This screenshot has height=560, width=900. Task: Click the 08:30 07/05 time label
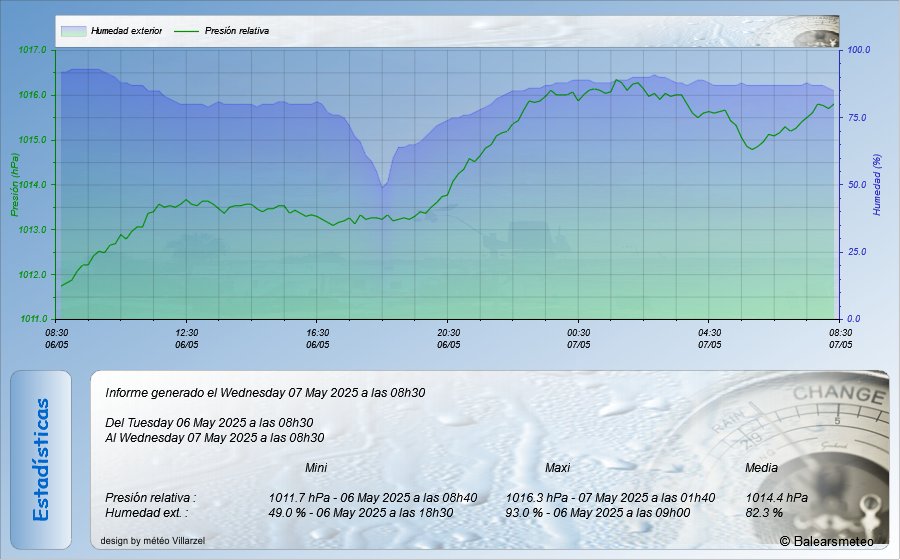[840, 339]
